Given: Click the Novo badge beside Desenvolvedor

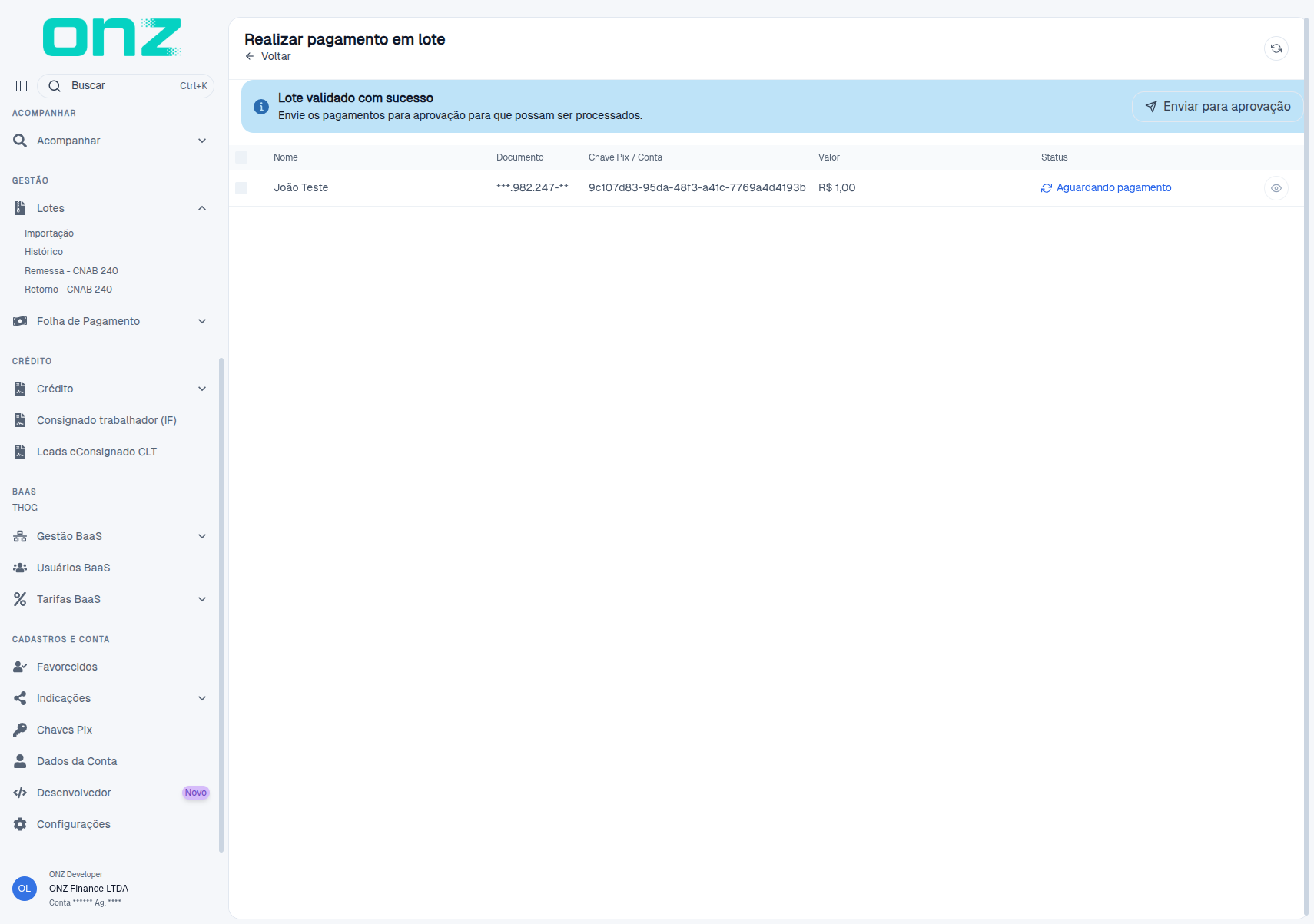Looking at the screenshot, I should coord(195,793).
